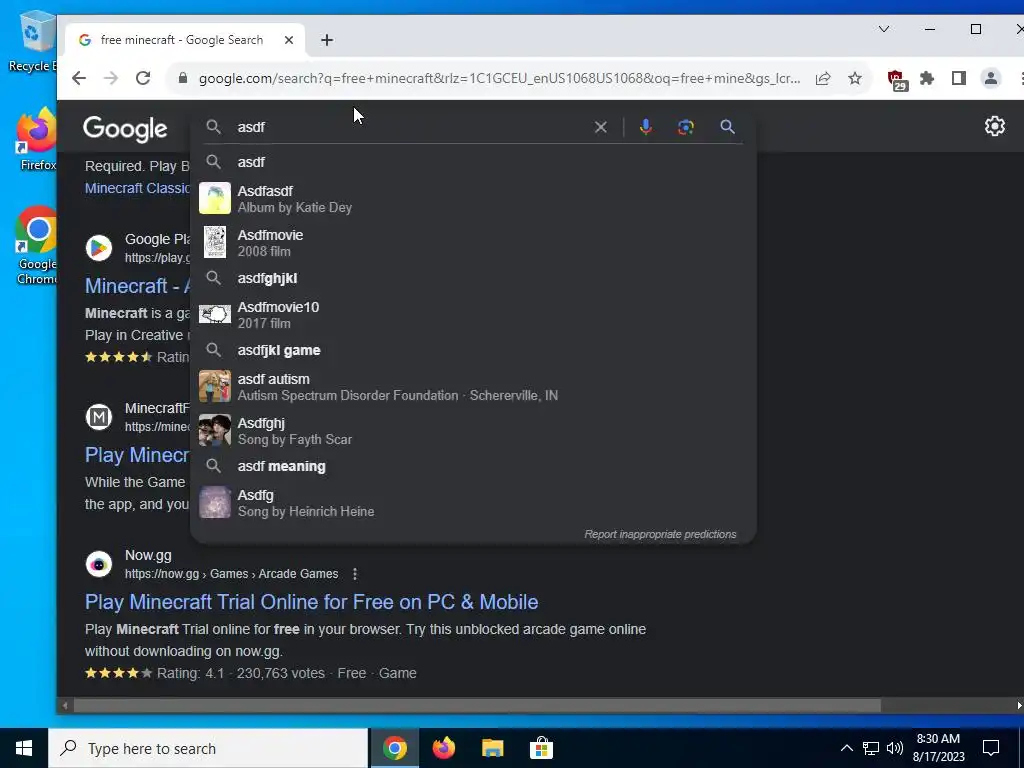The image size is (1024, 768).
Task: Reload the Google search page
Action: [143, 78]
